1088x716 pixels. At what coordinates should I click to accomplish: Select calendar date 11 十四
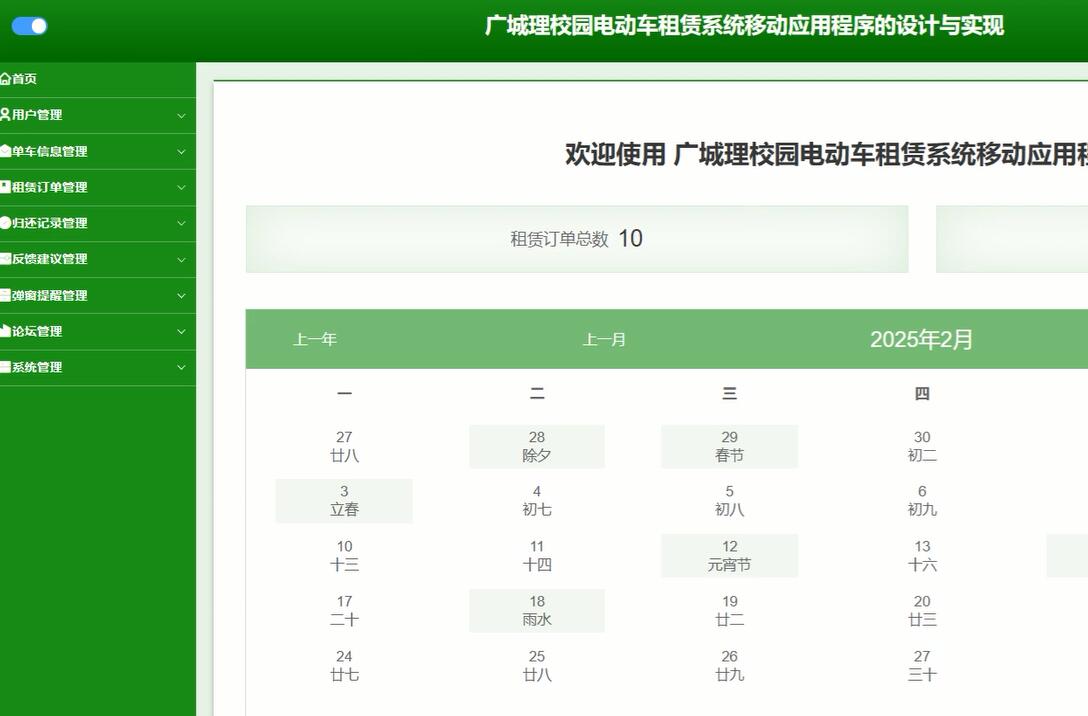tap(537, 556)
